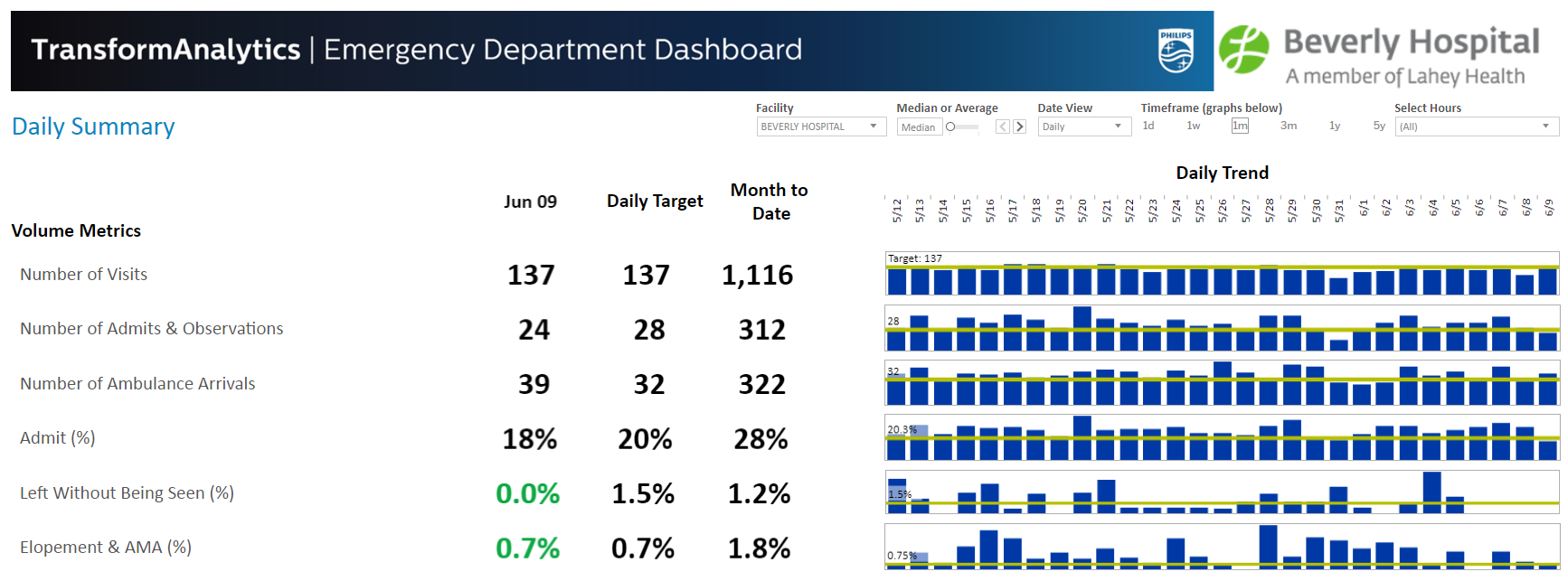Click the 5/31 date label in Daily Trend
Viewport: 1568px width, 581px height.
1339,211
